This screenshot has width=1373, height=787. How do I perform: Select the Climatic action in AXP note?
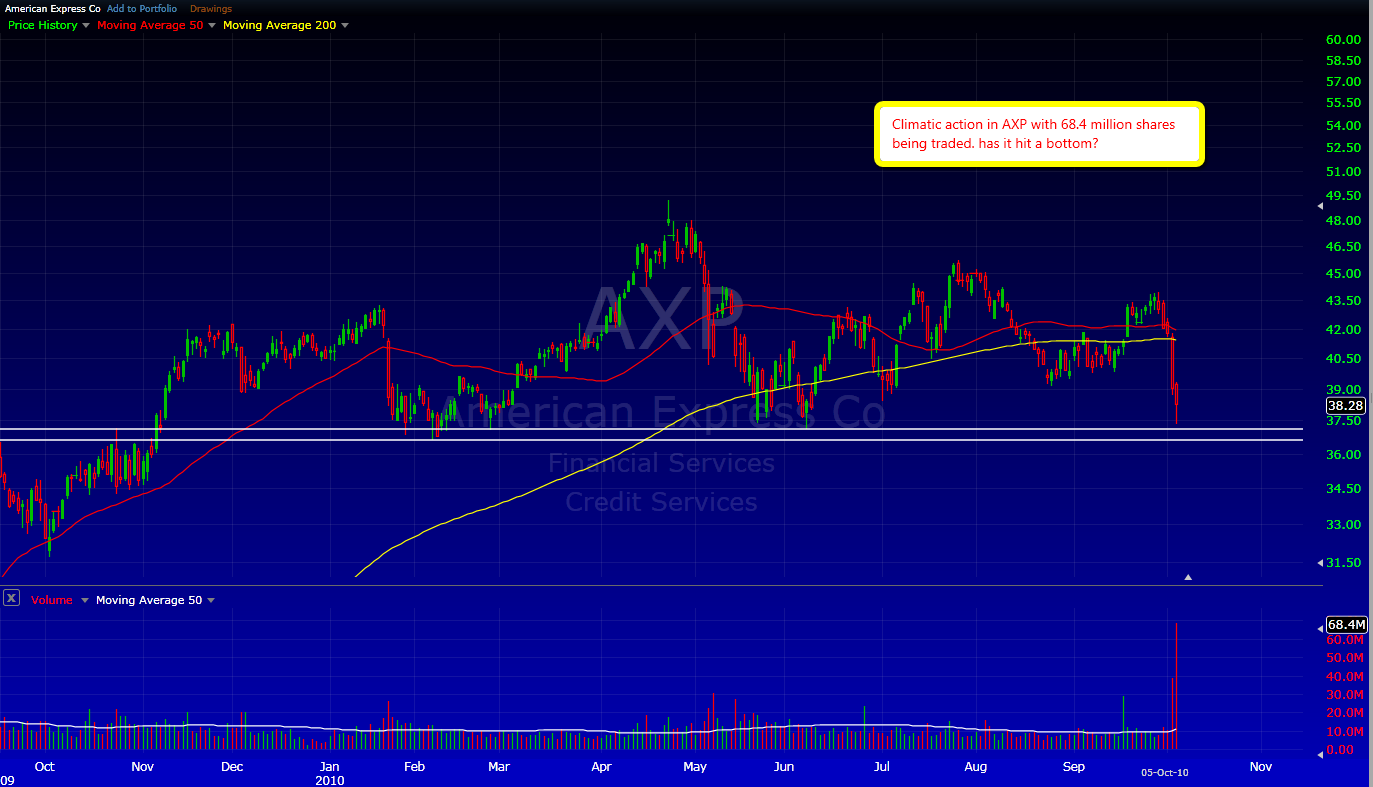pos(1039,134)
